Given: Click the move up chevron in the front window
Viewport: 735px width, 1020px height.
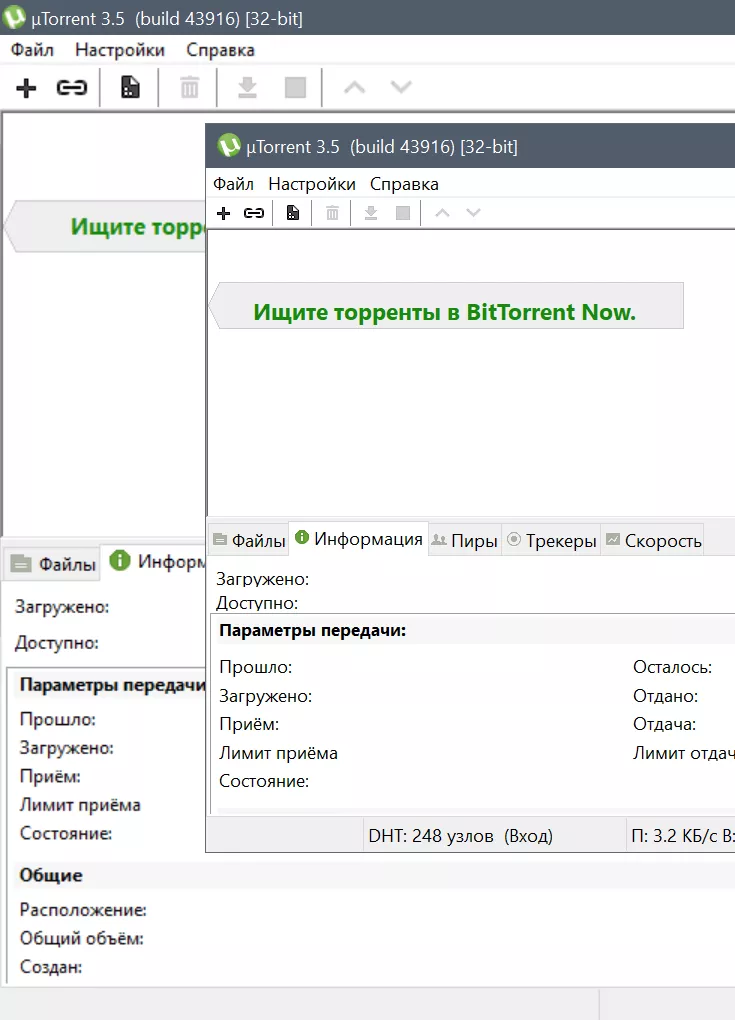Looking at the screenshot, I should coord(442,213).
